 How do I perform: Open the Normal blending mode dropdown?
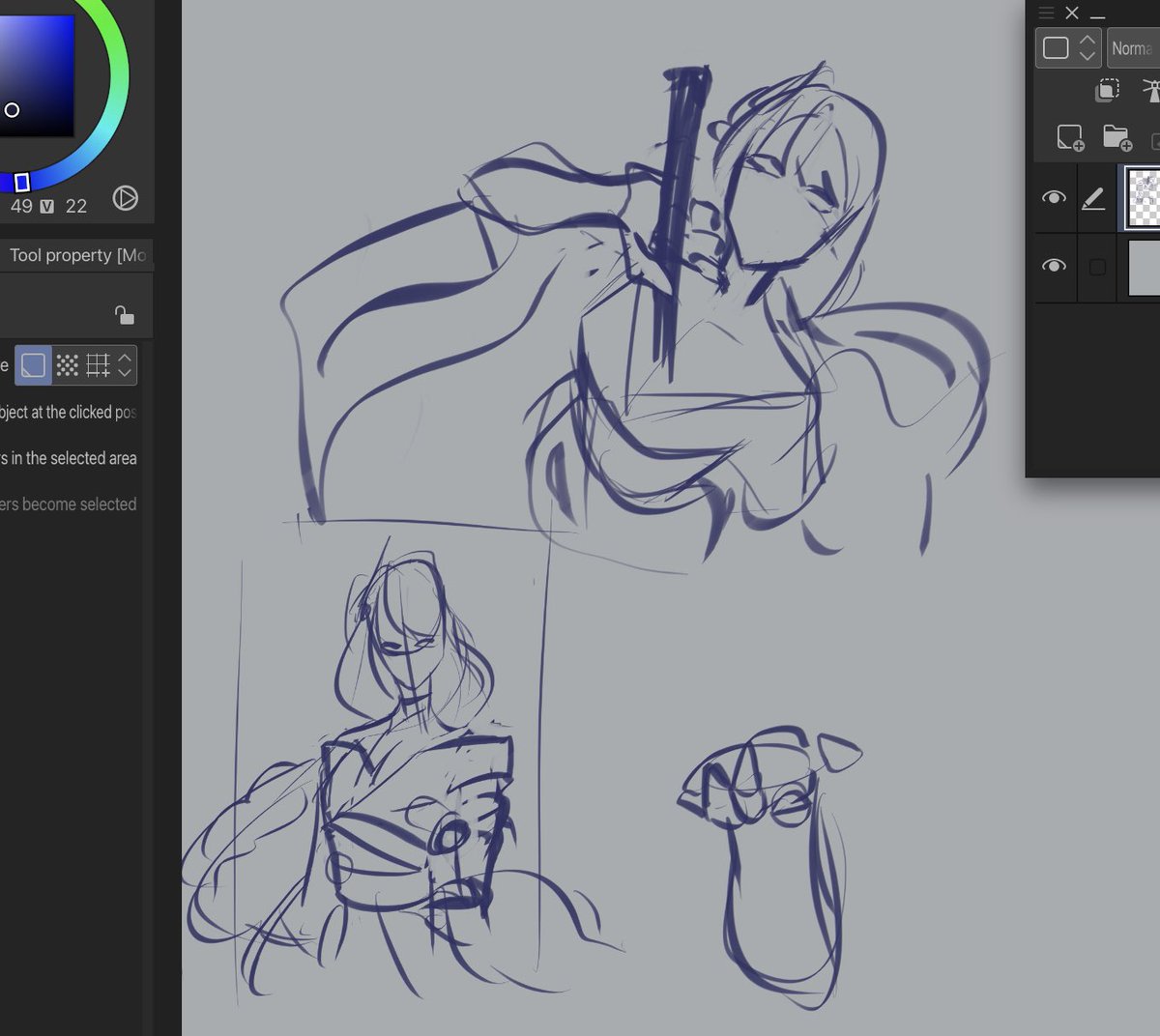tap(1133, 48)
